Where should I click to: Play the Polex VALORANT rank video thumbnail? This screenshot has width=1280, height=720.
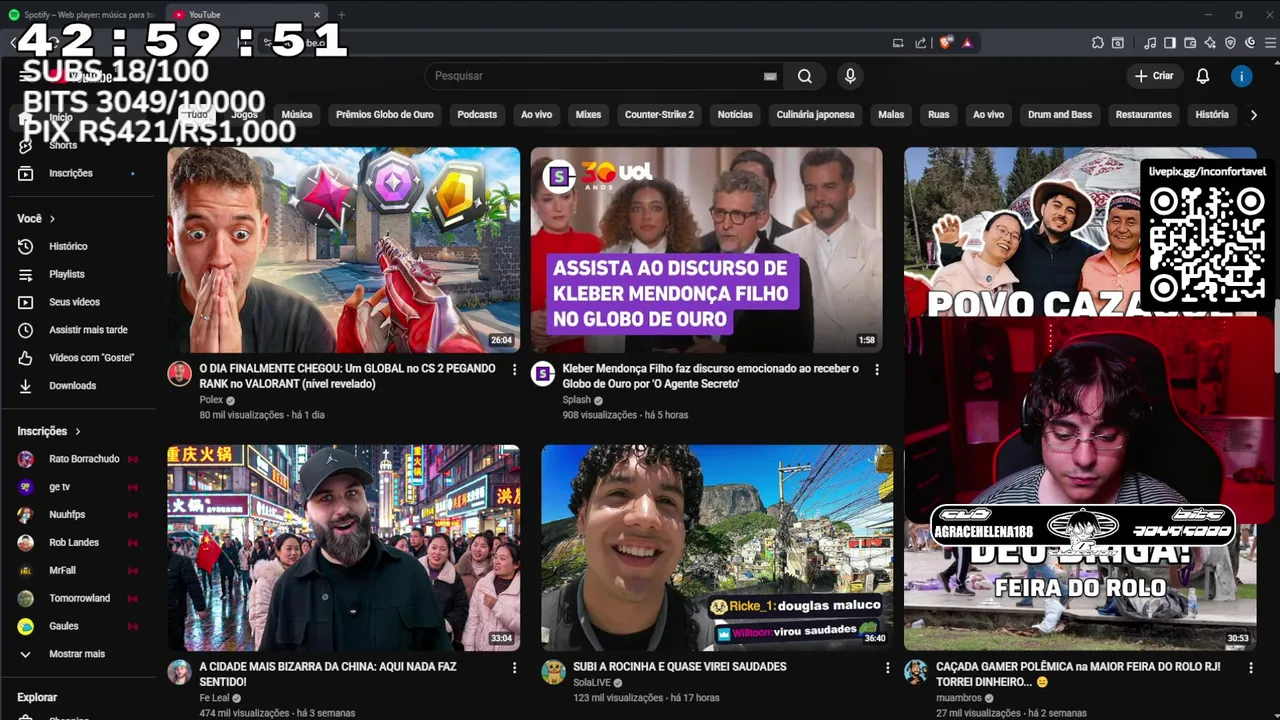[x=343, y=250]
